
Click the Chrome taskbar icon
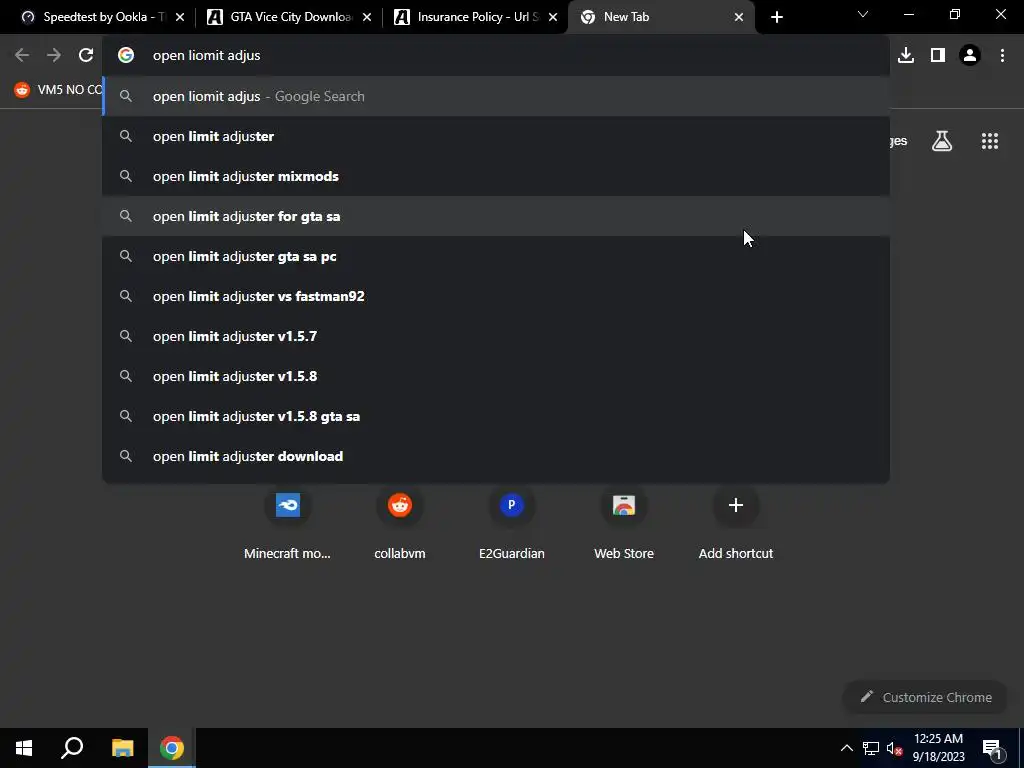point(172,748)
